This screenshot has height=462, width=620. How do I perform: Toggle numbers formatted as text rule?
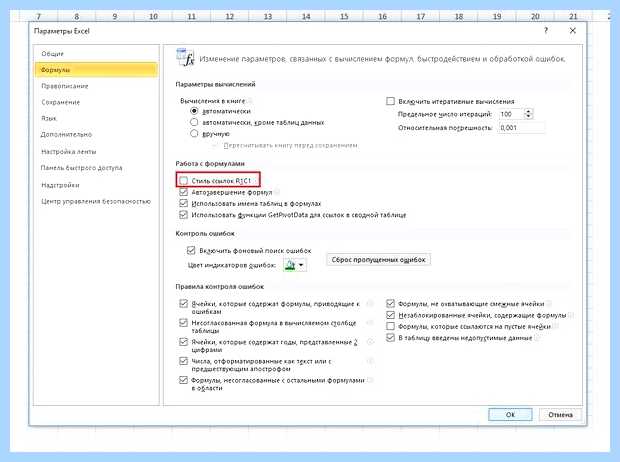pyautogui.click(x=183, y=361)
